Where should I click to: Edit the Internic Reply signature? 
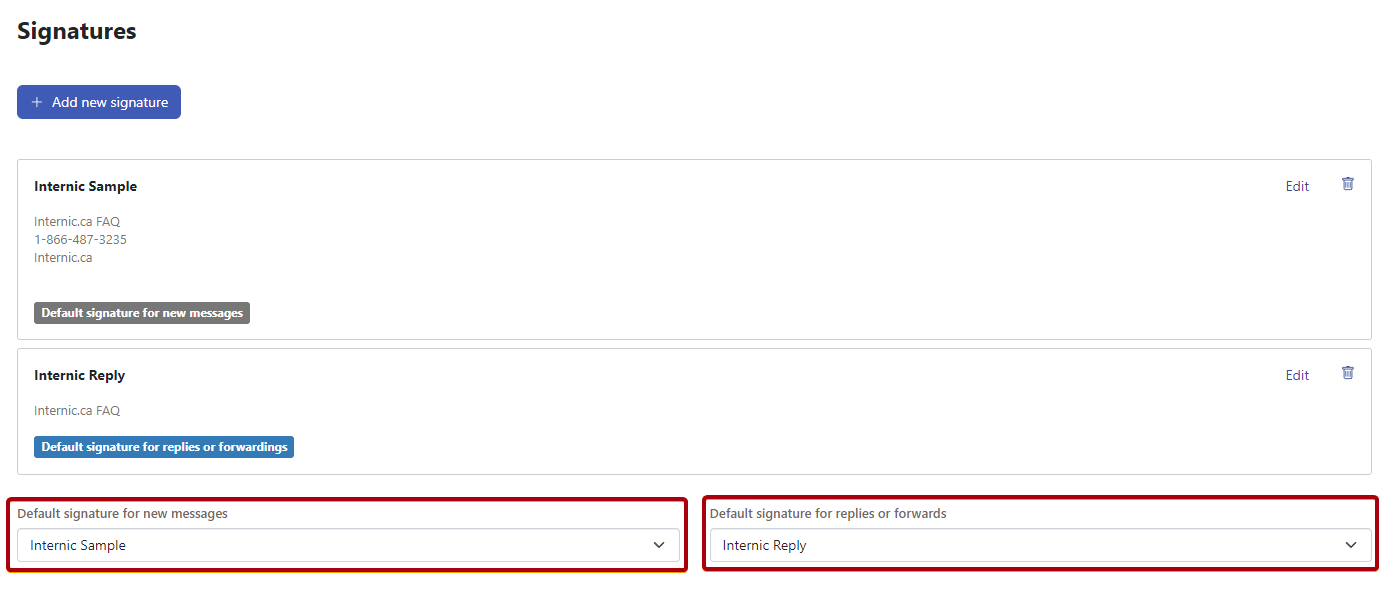tap(1297, 375)
